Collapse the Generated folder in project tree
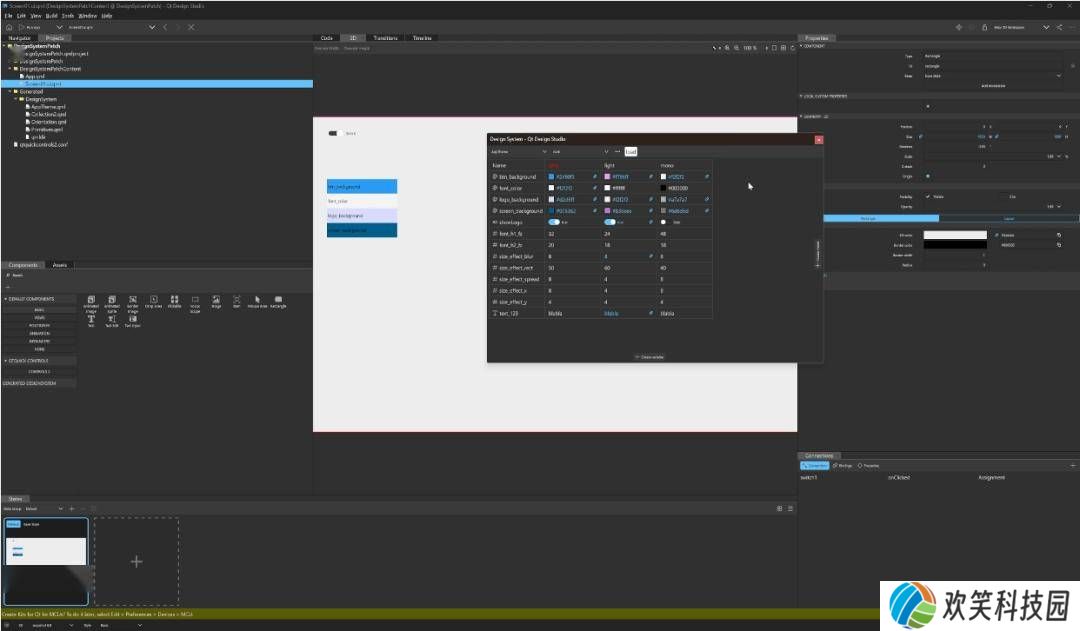 pos(10,92)
